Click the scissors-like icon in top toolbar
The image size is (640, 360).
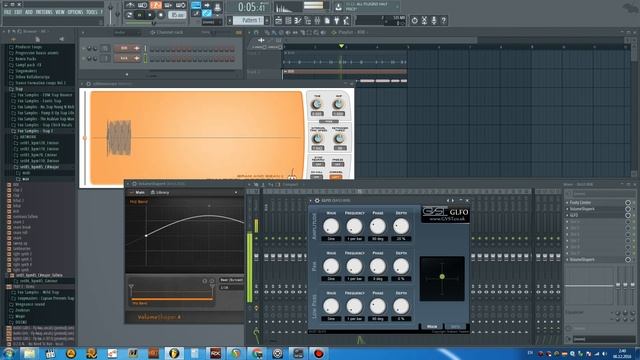coord(424,20)
